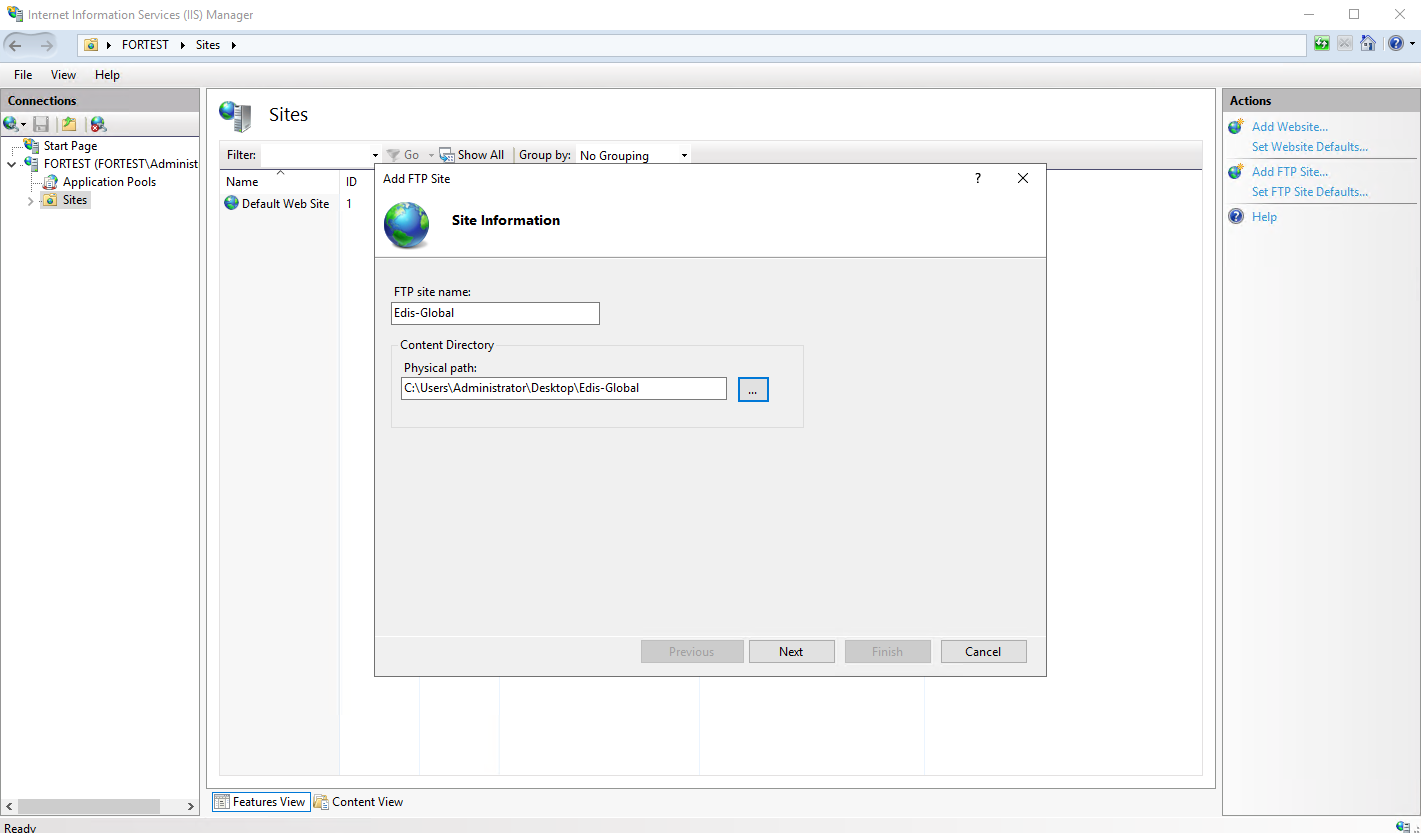Click the dialog help question mark
Screen dimensions: 1421x833
(x=978, y=178)
